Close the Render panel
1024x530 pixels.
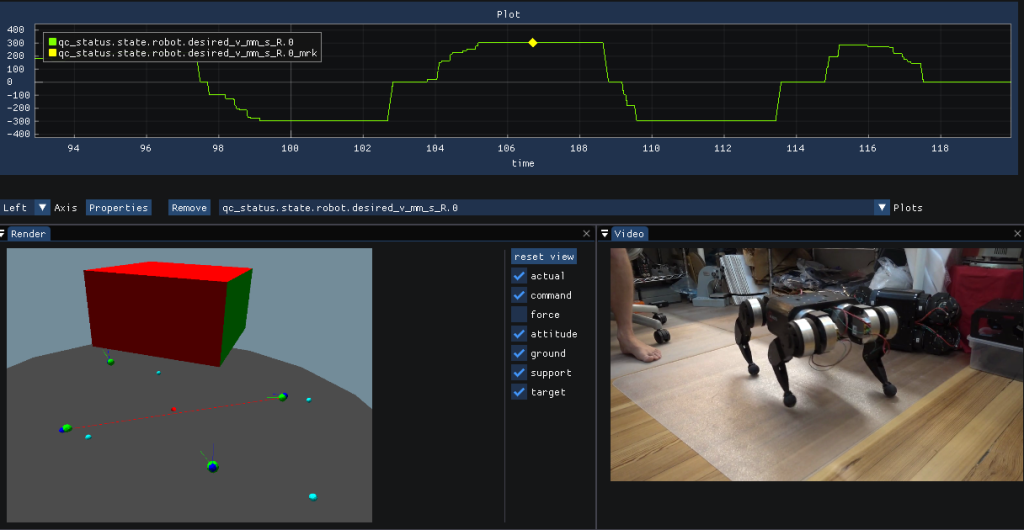587,234
